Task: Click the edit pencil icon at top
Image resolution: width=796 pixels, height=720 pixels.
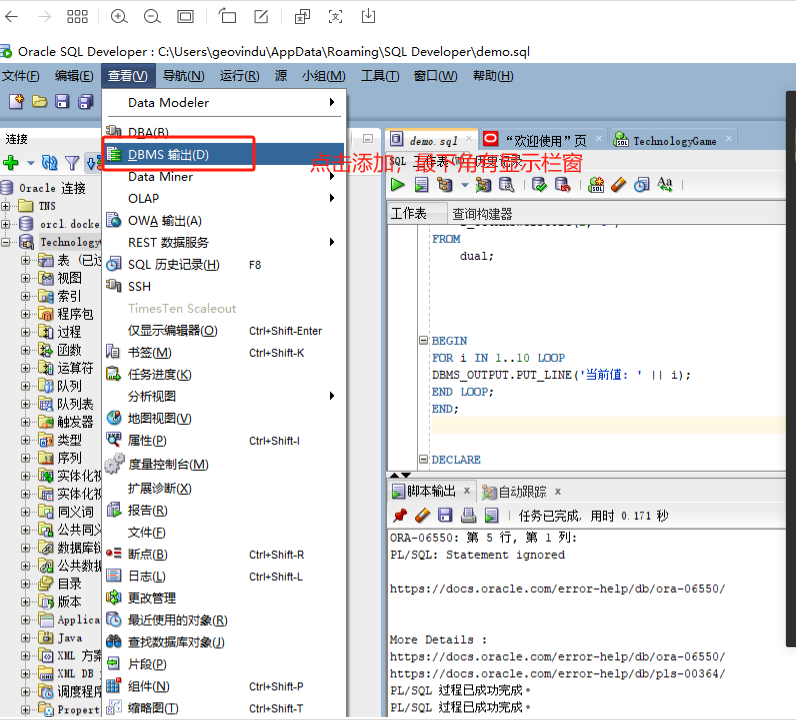Action: [261, 16]
